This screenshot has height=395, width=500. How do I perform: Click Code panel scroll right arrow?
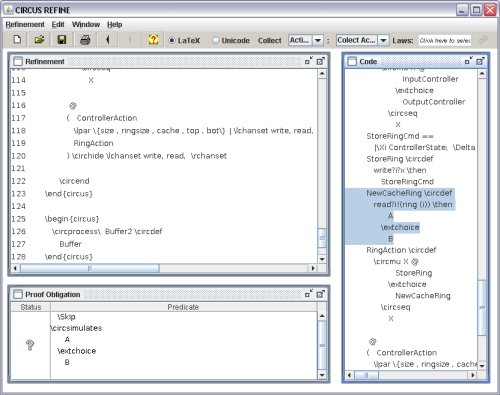pos(473,375)
